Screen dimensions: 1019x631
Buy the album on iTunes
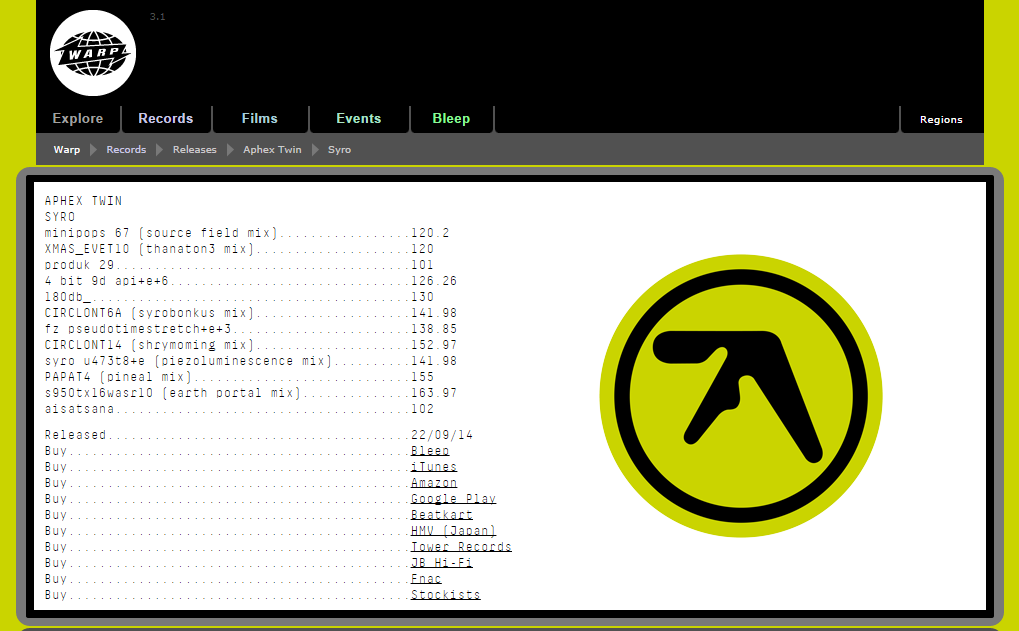pyautogui.click(x=434, y=467)
